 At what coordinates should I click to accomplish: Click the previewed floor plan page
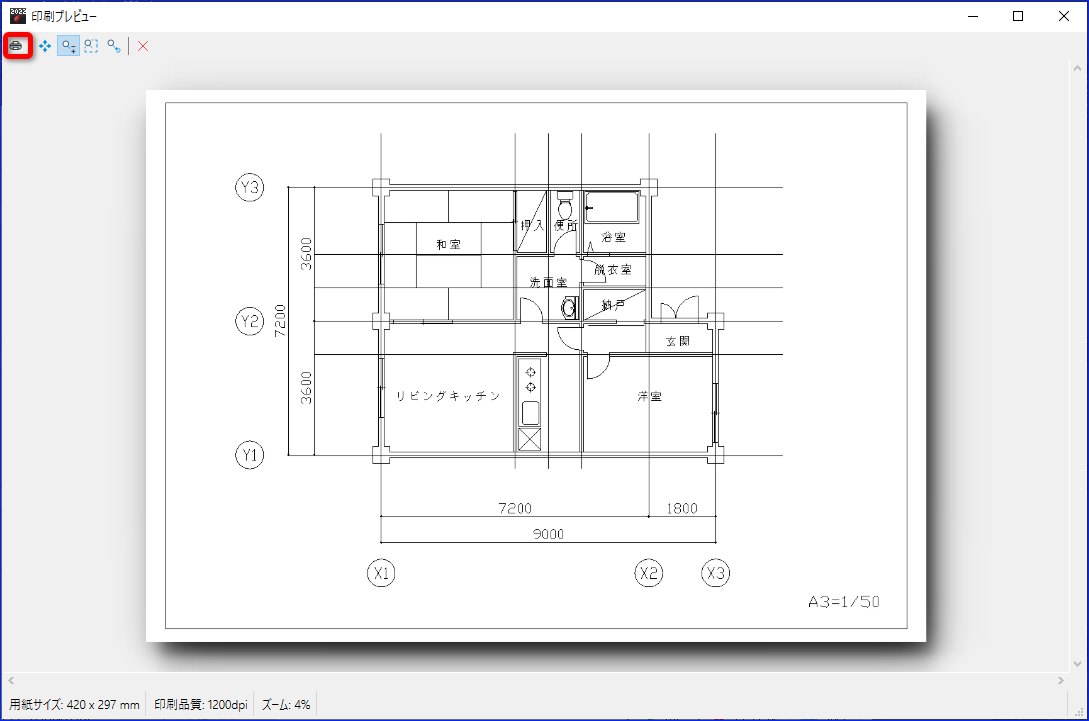click(x=535, y=365)
